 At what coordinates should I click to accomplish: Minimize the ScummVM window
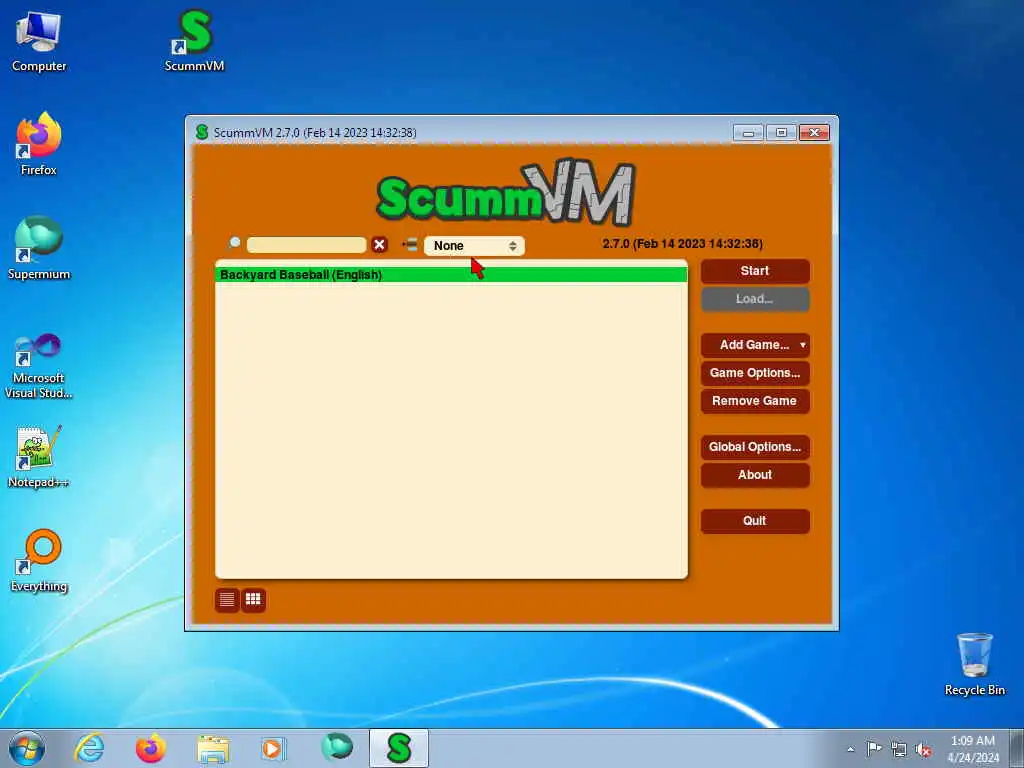748,133
